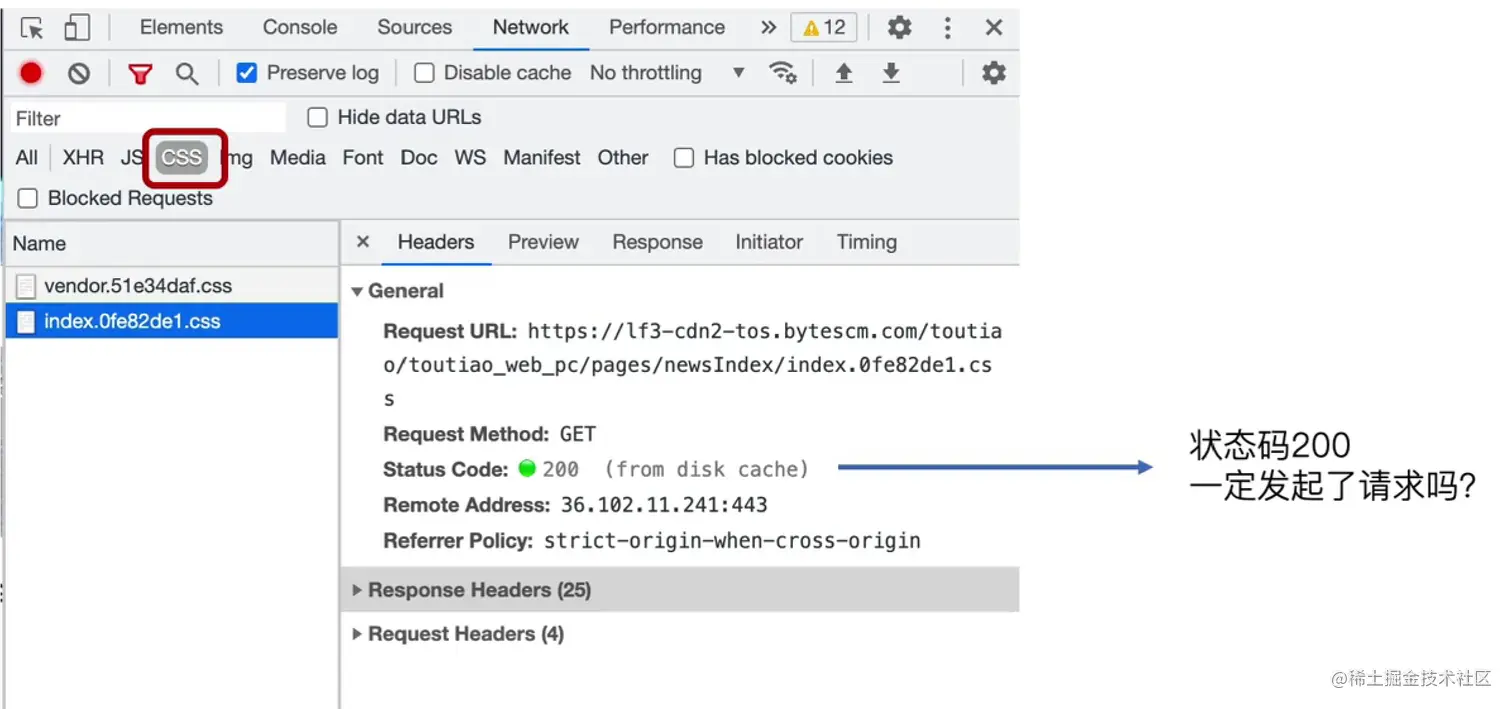Clear the network log

click(79, 73)
